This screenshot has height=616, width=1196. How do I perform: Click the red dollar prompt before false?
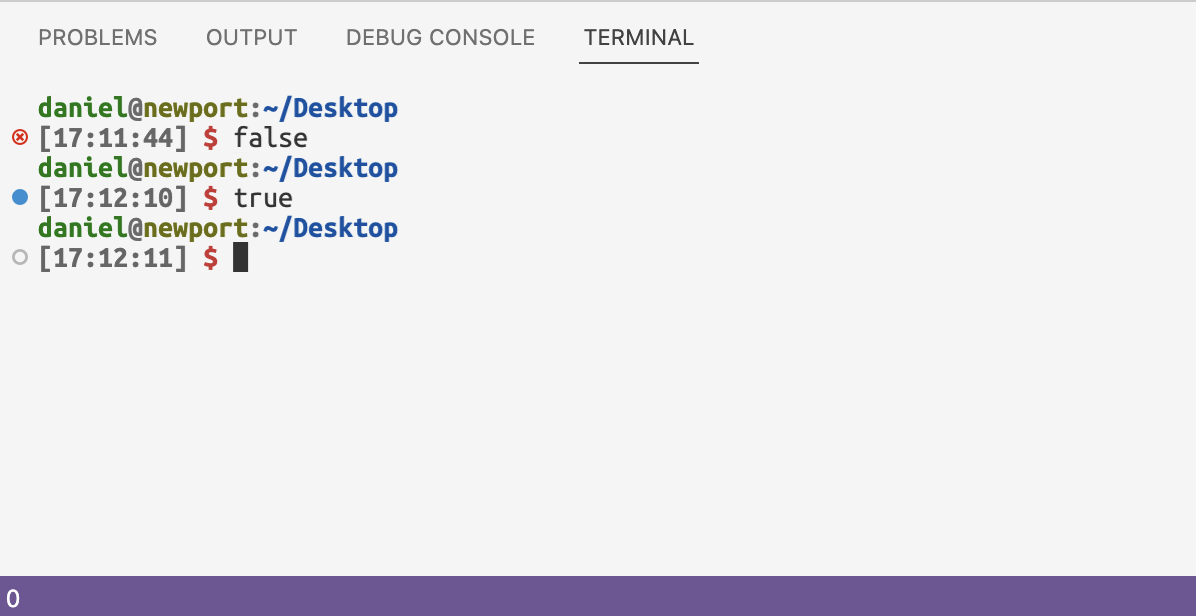(x=210, y=138)
